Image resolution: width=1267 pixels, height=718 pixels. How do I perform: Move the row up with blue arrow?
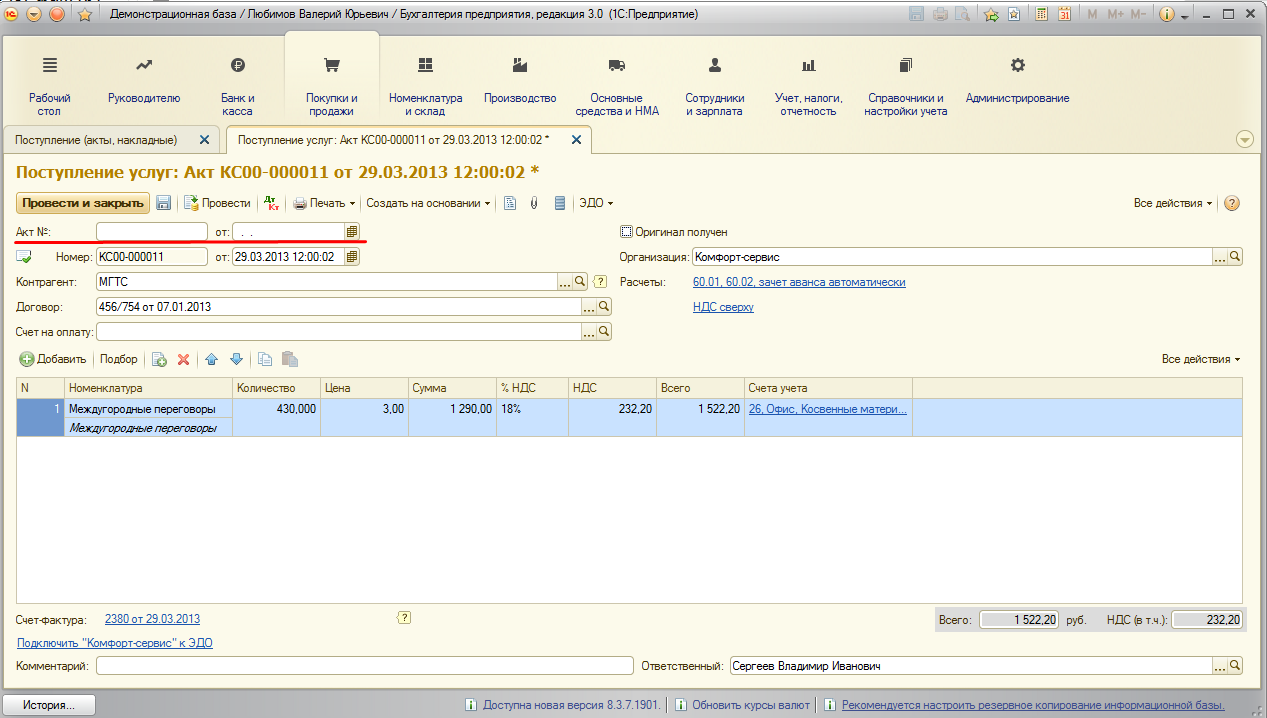pyautogui.click(x=211, y=359)
